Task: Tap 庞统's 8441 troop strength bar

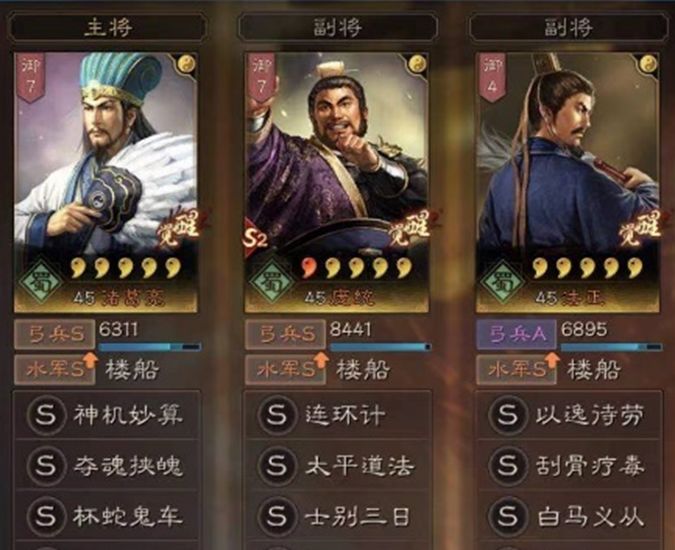Action: [x=380, y=346]
